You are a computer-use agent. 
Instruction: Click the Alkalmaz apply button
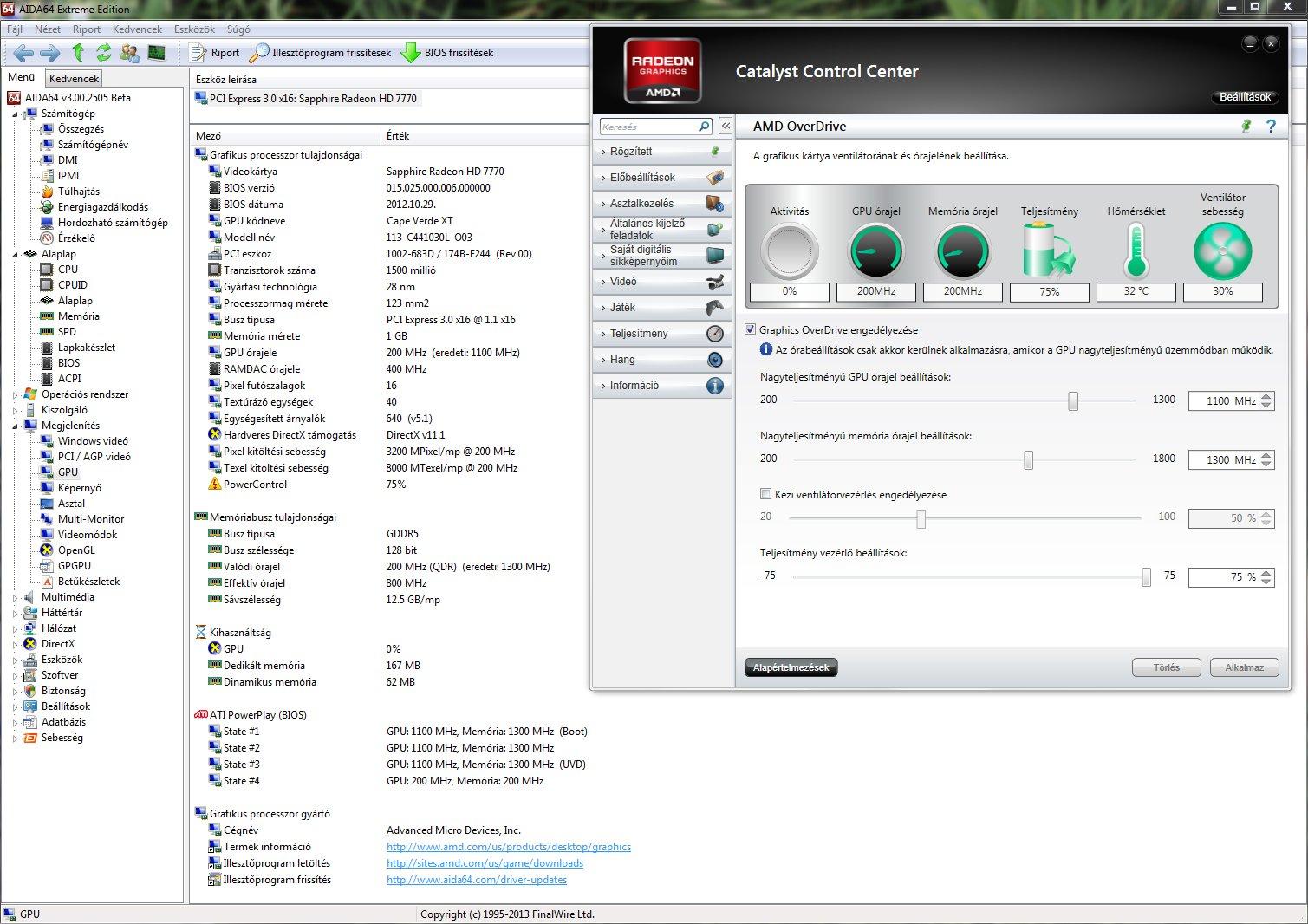[1245, 667]
